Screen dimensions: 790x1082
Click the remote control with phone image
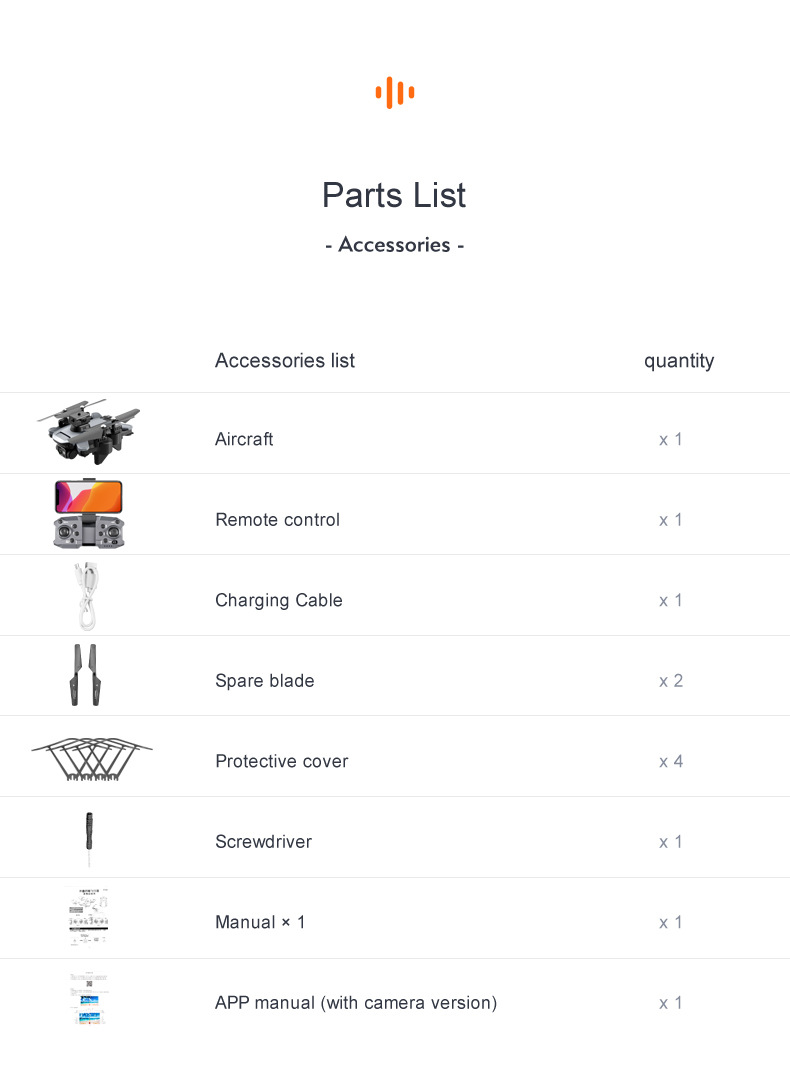88,514
